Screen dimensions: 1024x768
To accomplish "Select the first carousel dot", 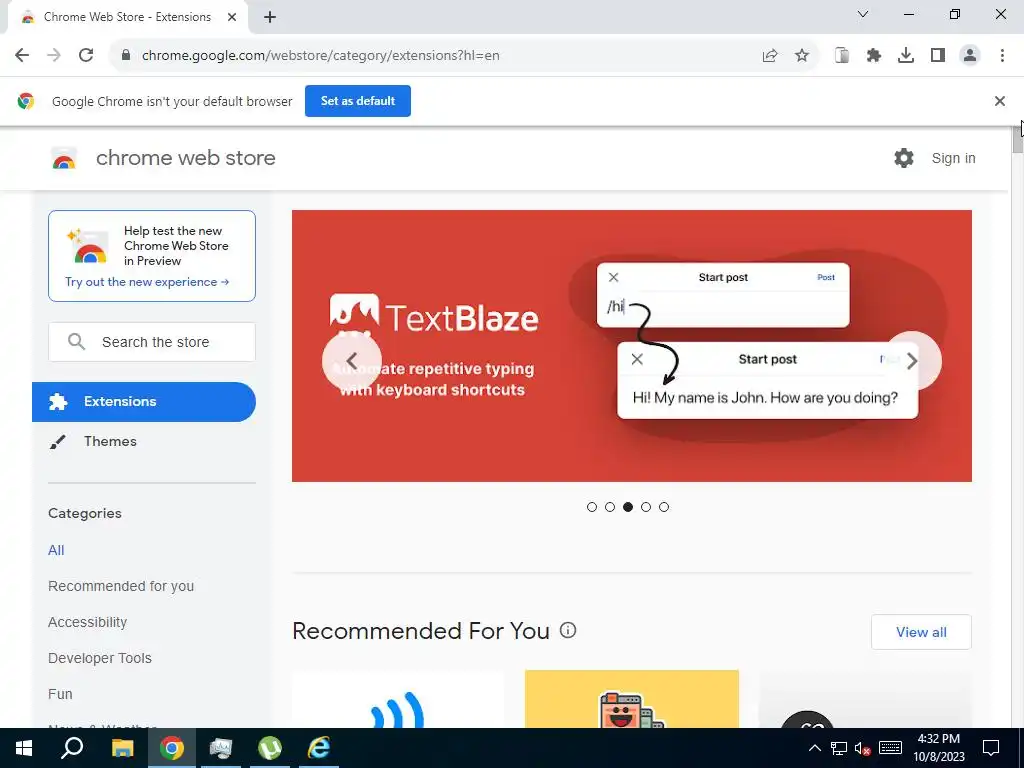I will (x=592, y=507).
